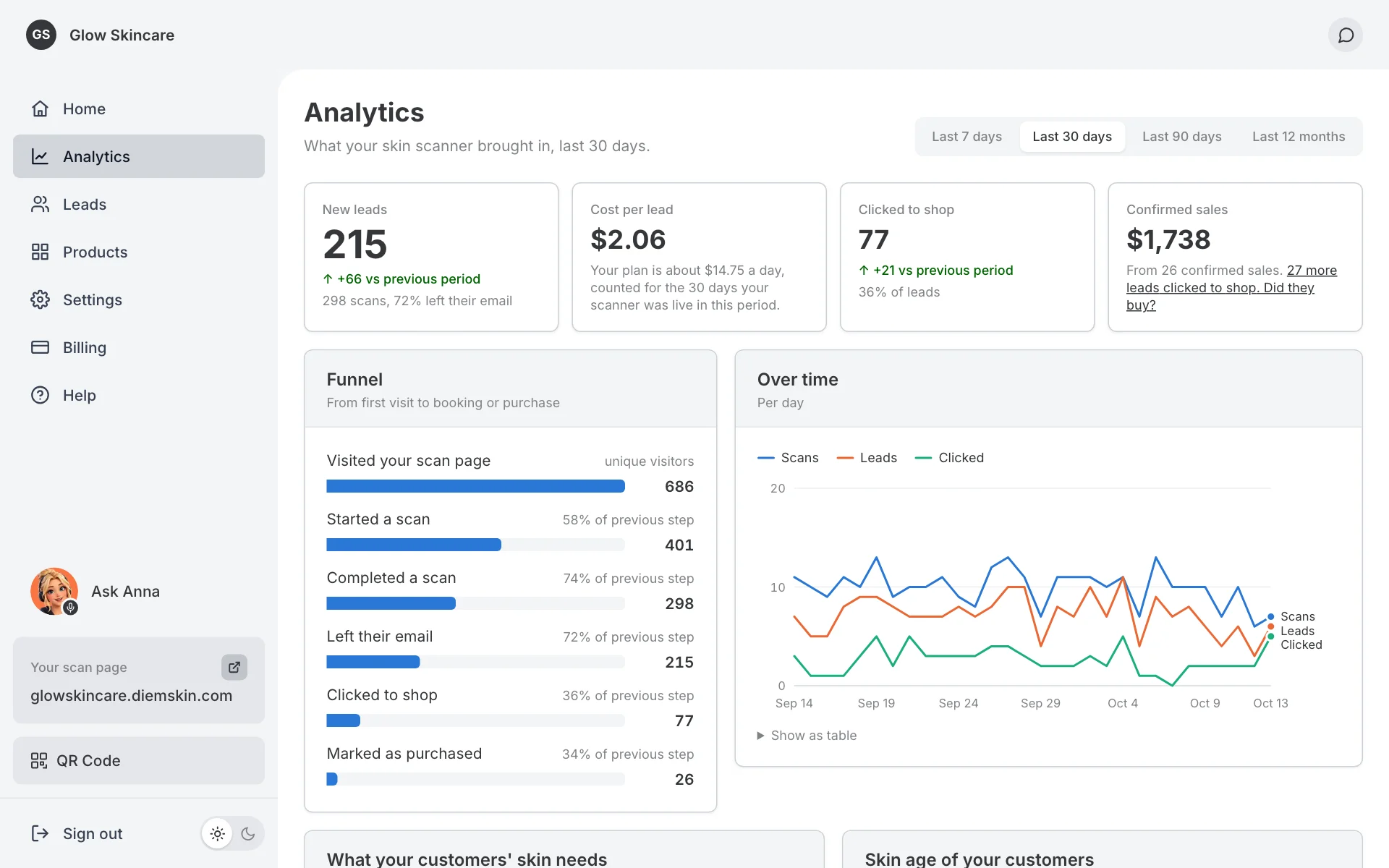This screenshot has width=1389, height=868.
Task: Select Last 12 months tab
Action: (1299, 137)
